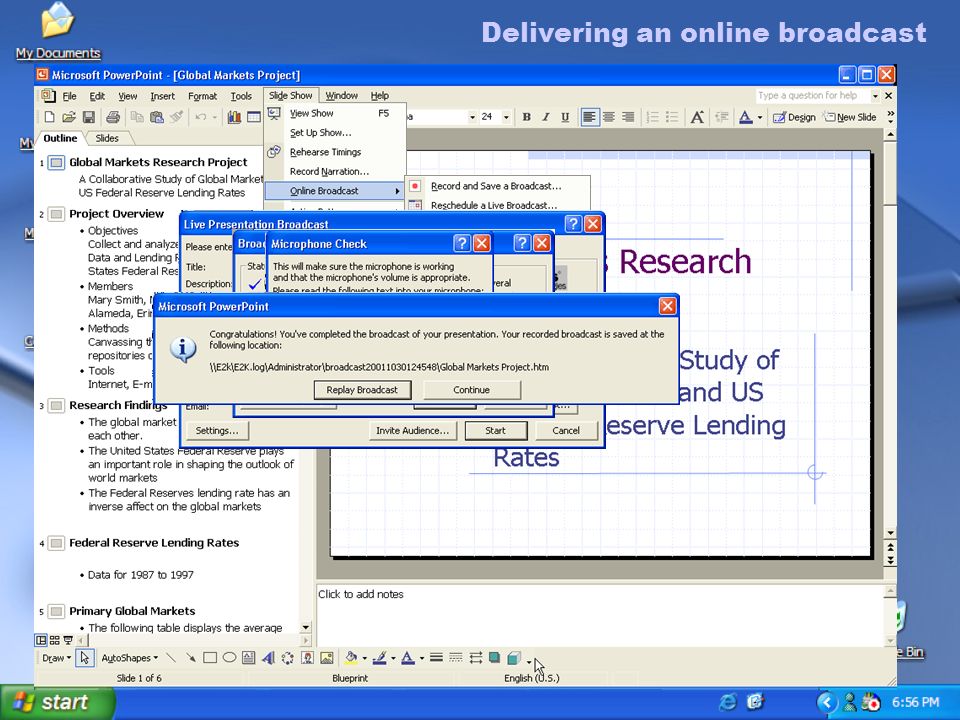Click the Paste clipboard icon
960x720 pixels.
coord(157,117)
